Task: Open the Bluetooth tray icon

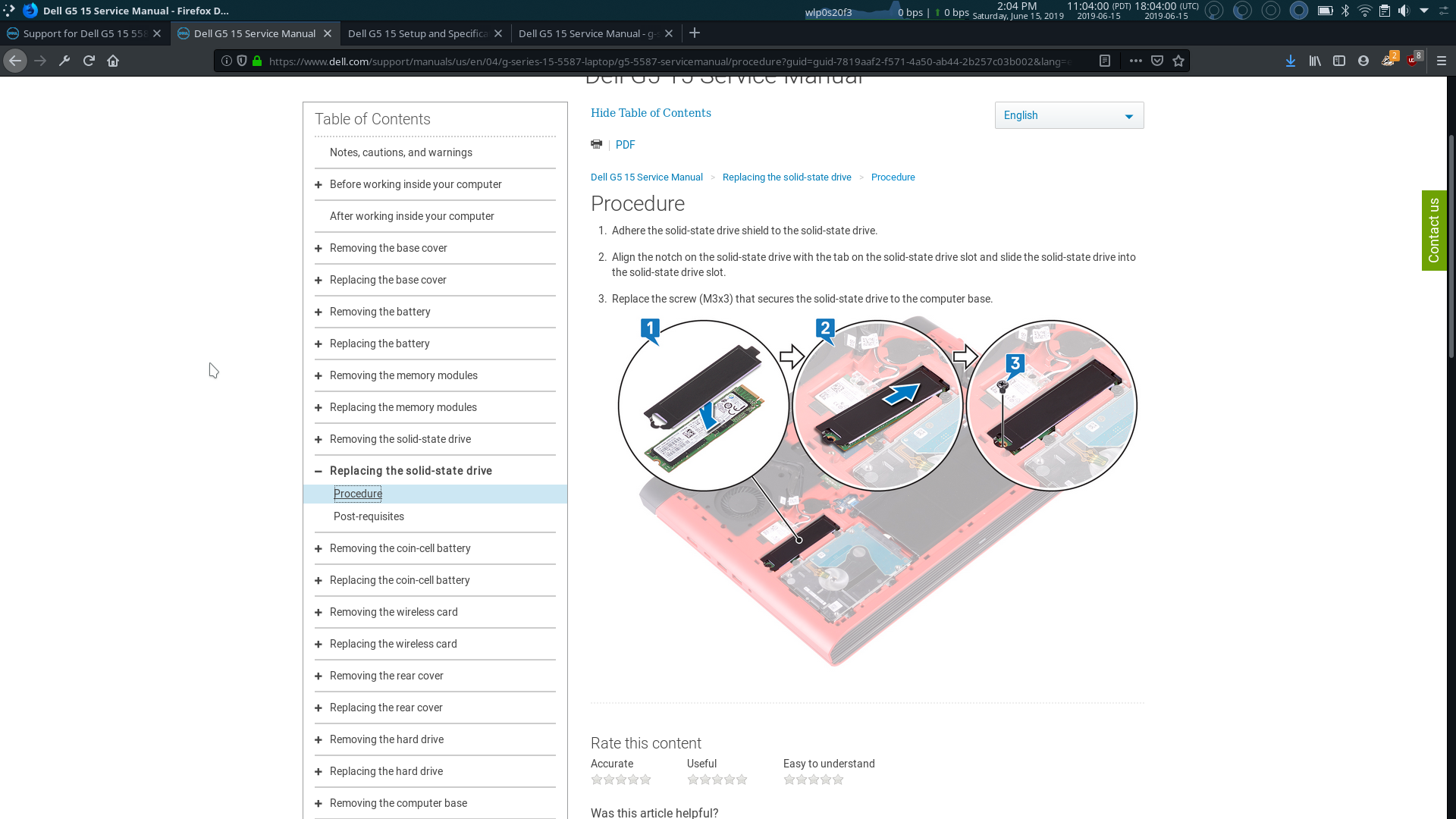Action: pyautogui.click(x=1345, y=11)
